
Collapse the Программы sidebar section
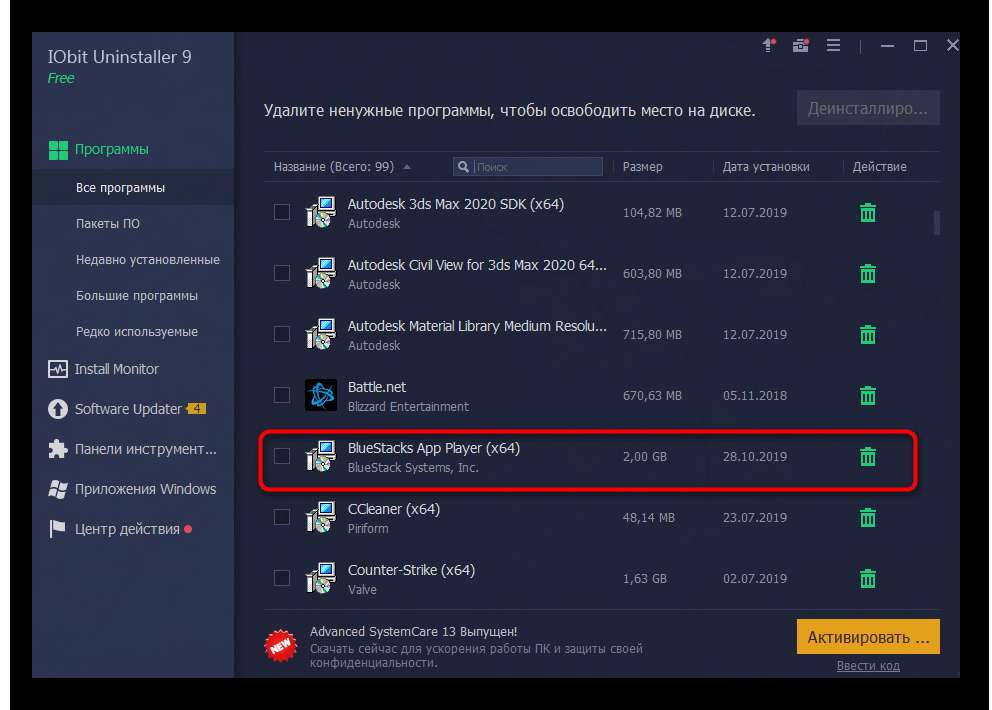(x=111, y=150)
